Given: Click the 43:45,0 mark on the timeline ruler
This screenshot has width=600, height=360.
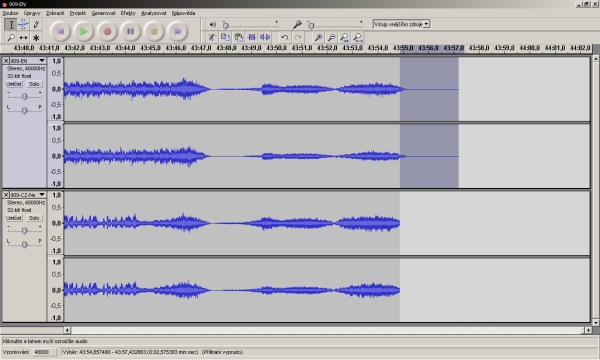Looking at the screenshot, I should (150, 48).
